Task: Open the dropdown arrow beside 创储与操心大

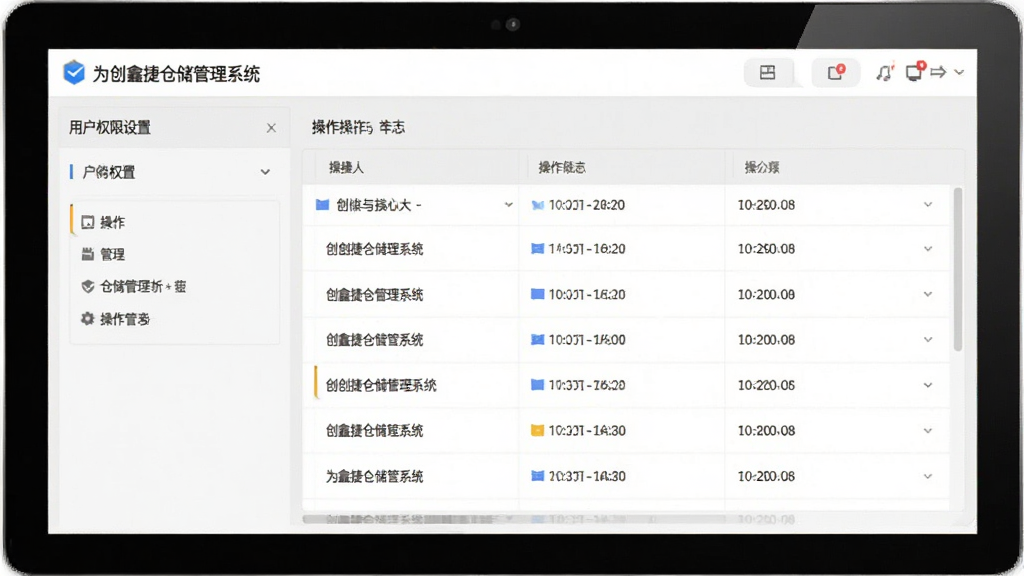Action: coord(508,205)
